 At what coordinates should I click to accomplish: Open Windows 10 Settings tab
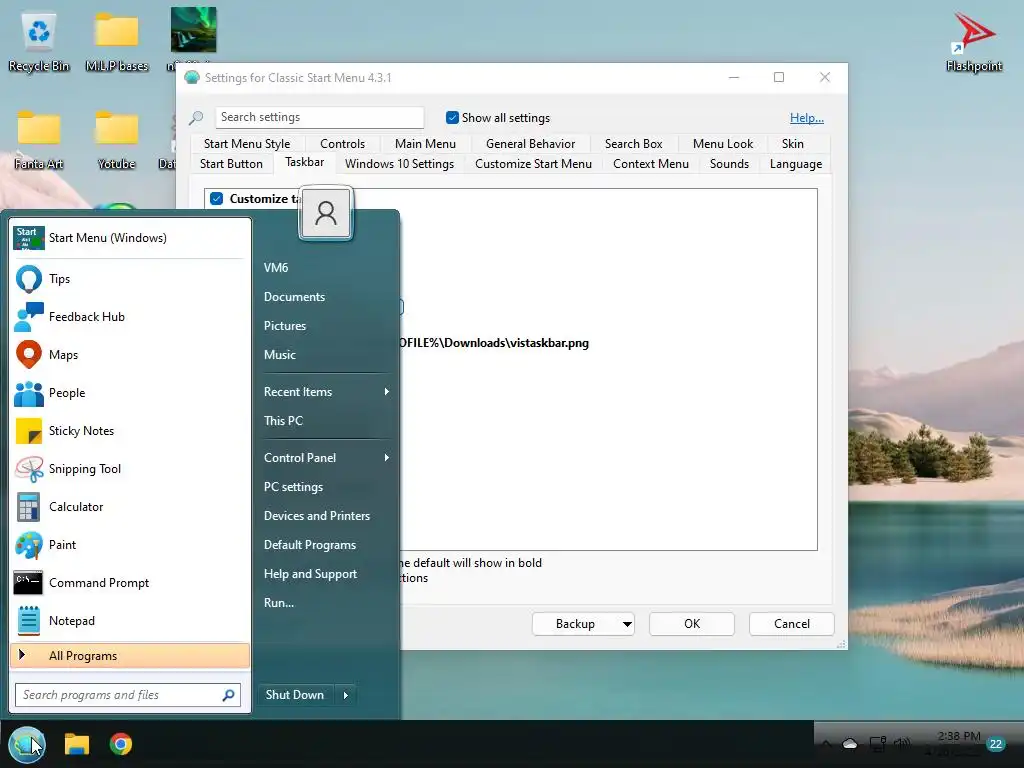[399, 164]
